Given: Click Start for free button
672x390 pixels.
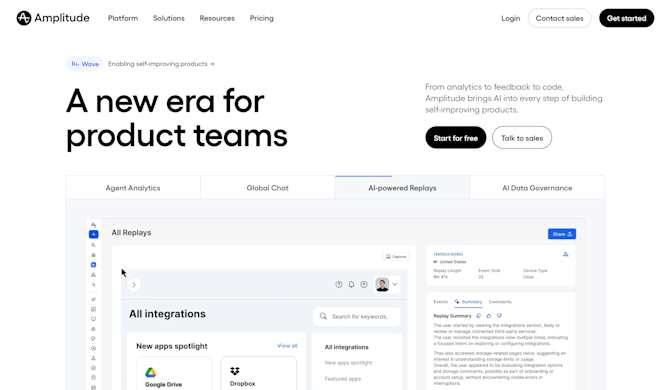Looking at the screenshot, I should point(456,138).
